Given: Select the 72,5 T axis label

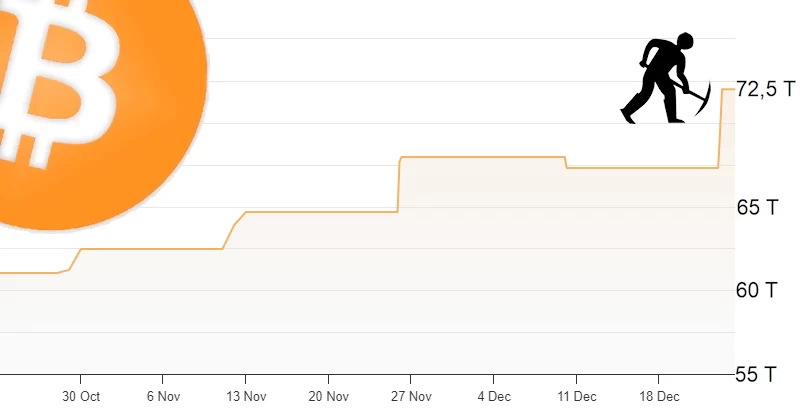Looking at the screenshot, I should point(763,90).
